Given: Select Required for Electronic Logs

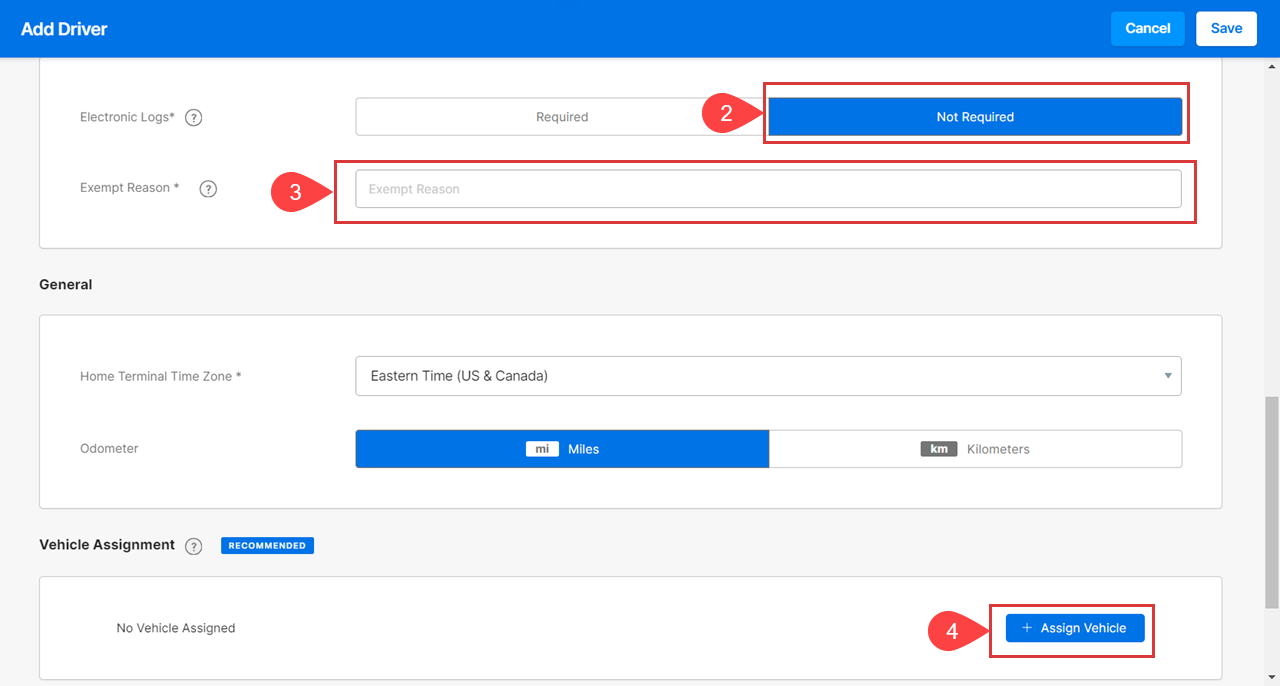Looking at the screenshot, I should pos(562,117).
